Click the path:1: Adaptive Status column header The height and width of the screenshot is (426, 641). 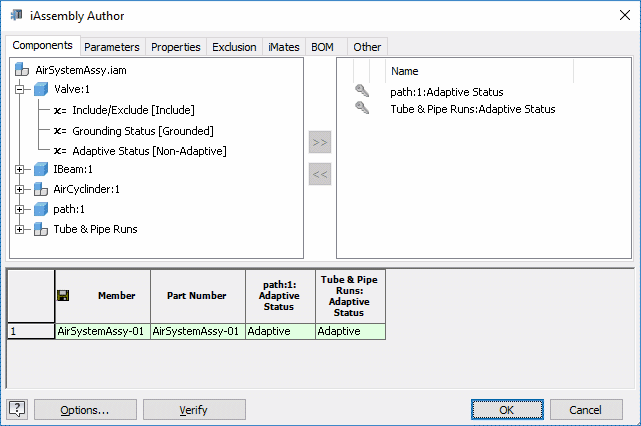coord(280,296)
